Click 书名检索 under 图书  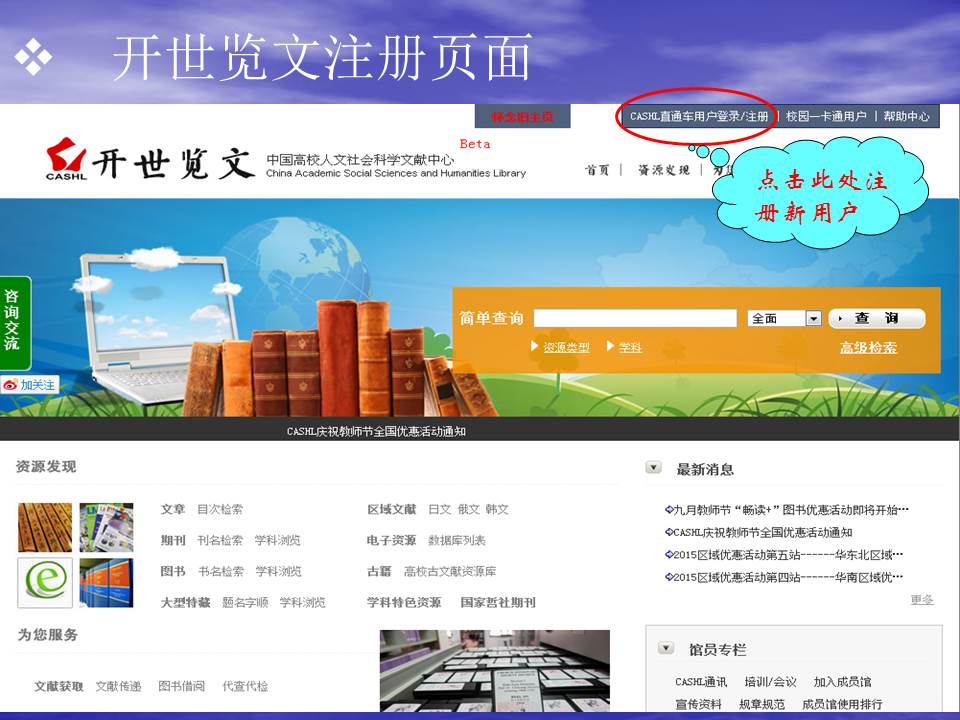click(x=220, y=571)
